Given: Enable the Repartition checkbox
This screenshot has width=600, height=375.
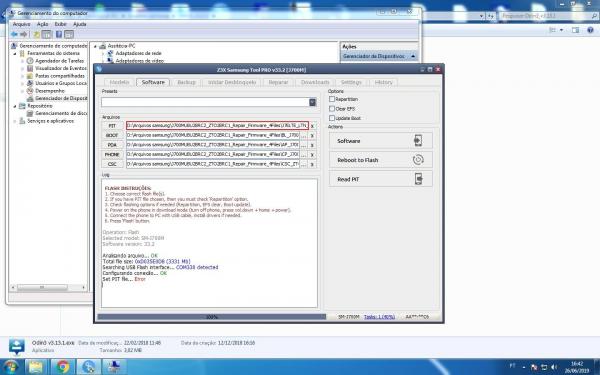Looking at the screenshot, I should point(332,99).
